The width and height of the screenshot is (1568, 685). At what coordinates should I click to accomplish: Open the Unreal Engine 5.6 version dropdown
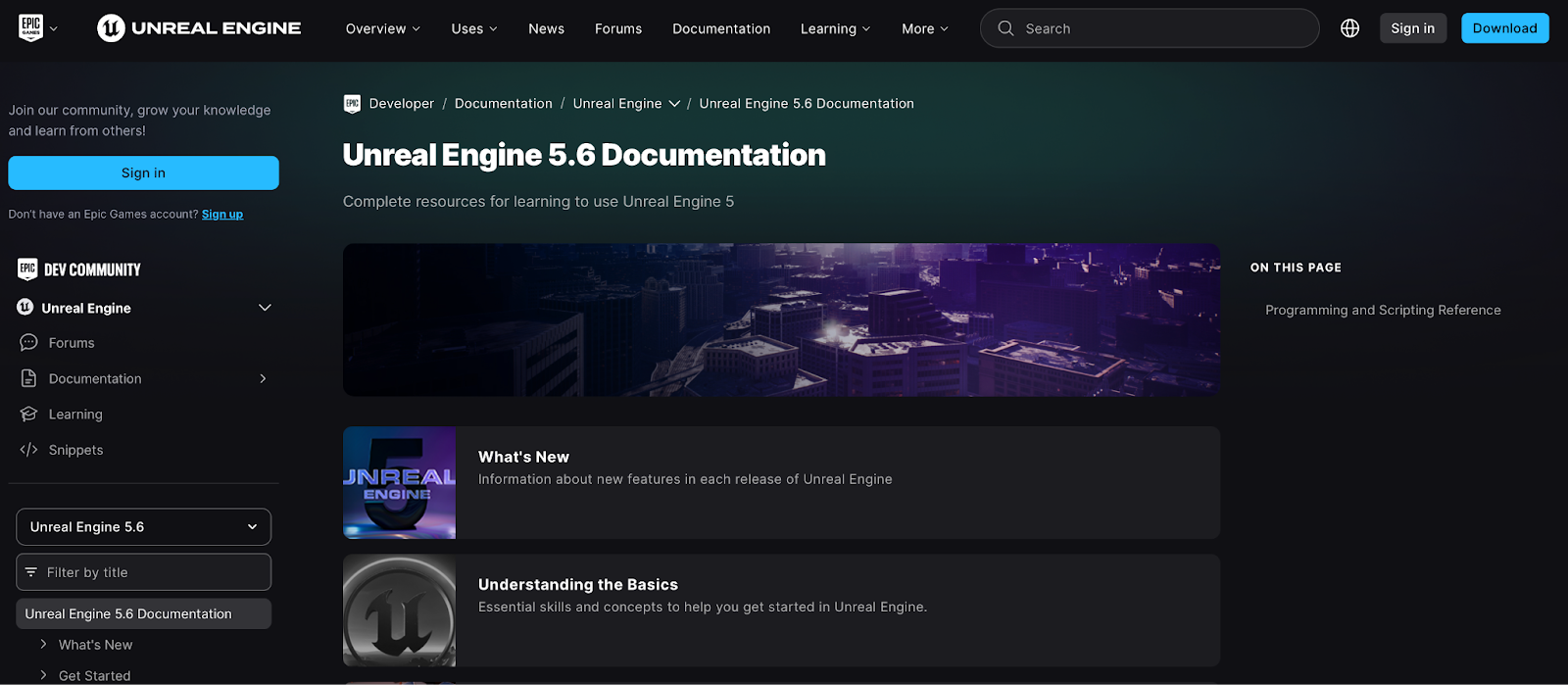[143, 527]
